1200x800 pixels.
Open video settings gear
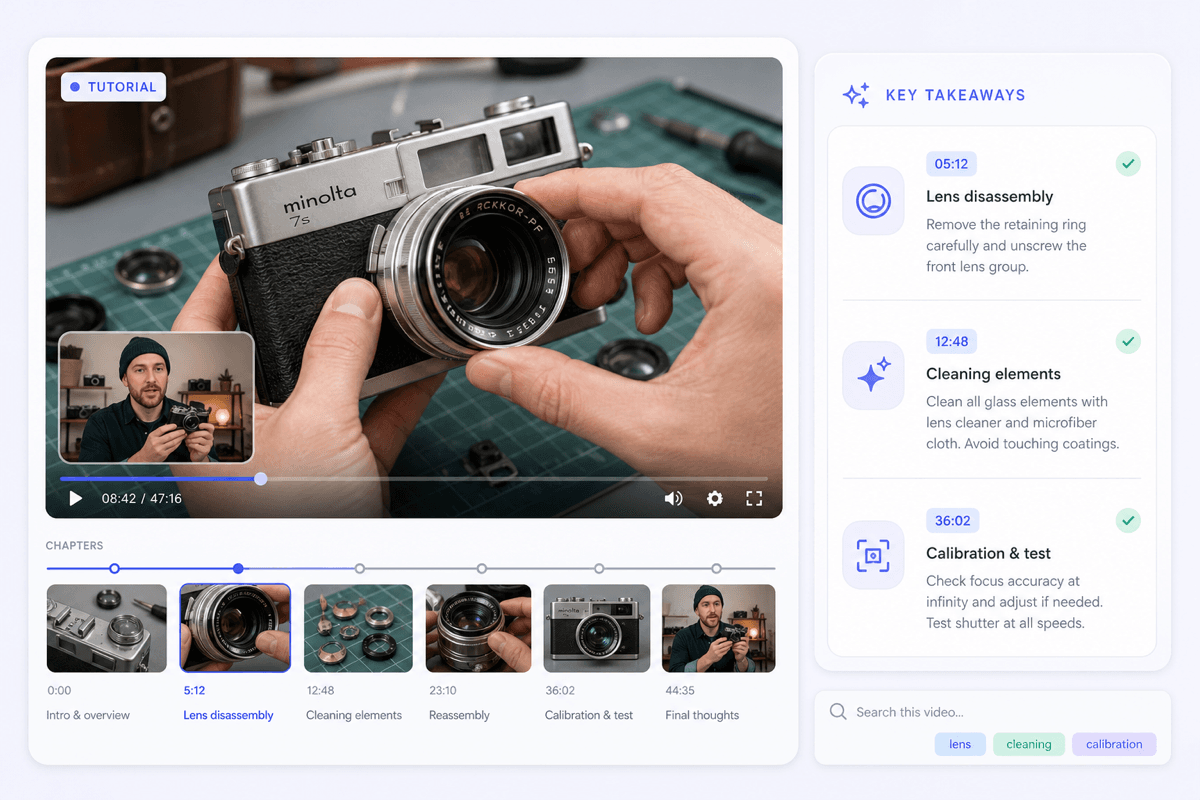point(714,498)
